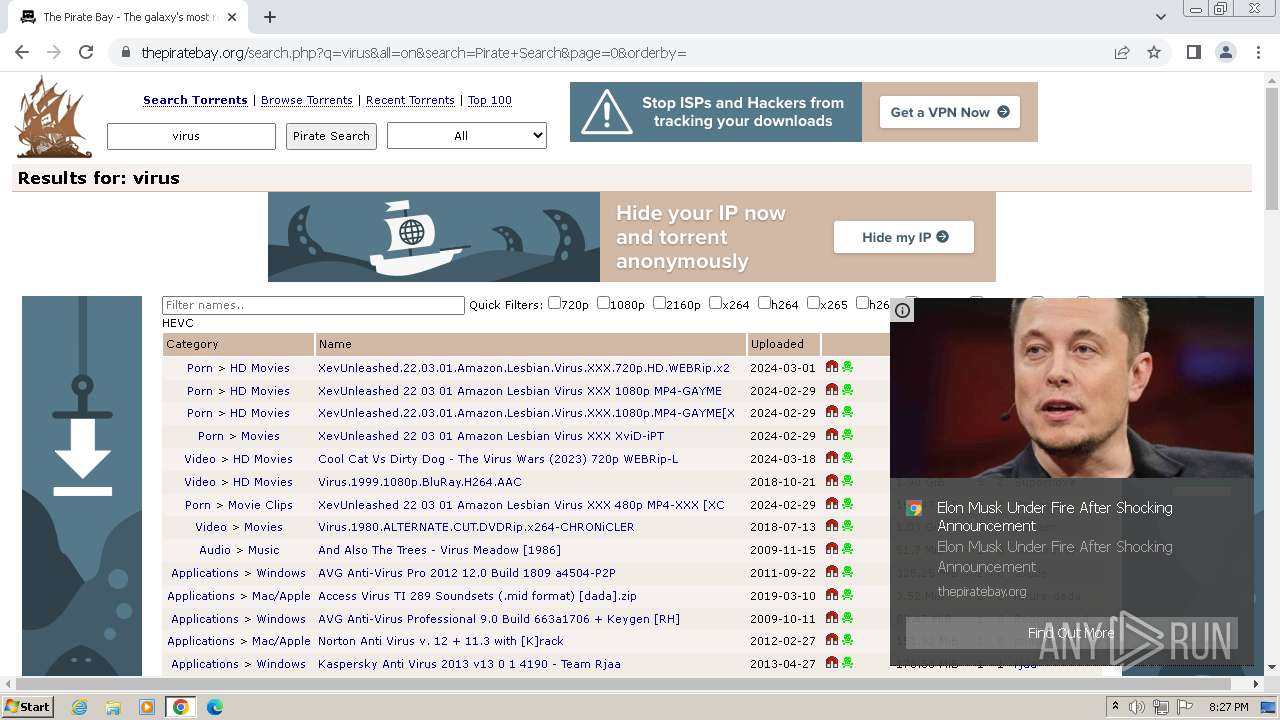The width and height of the screenshot is (1280, 720).
Task: Bookmark this page with the star icon
Action: (x=1154, y=52)
